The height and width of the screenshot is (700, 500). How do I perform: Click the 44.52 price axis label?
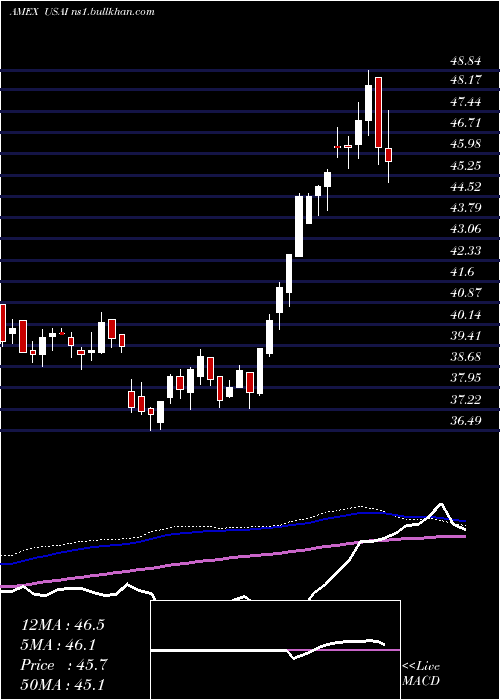click(465, 187)
